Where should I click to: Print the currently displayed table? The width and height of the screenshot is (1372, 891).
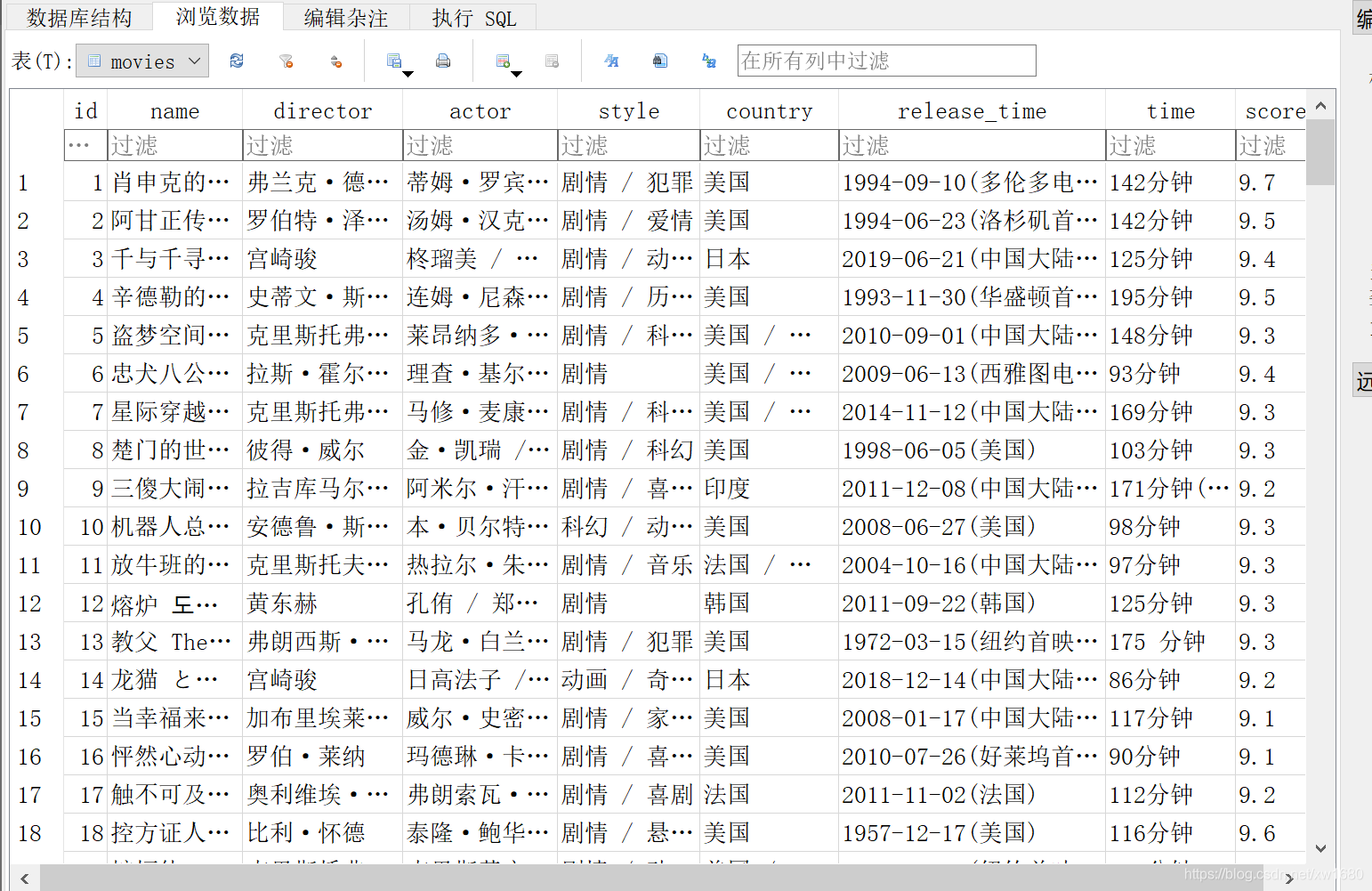pyautogui.click(x=443, y=61)
